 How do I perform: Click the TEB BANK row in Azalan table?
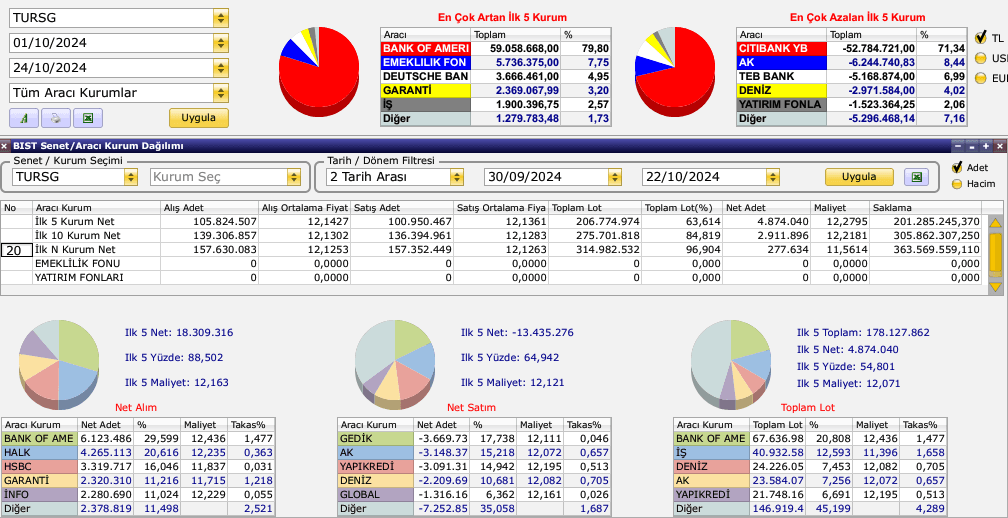[851, 76]
